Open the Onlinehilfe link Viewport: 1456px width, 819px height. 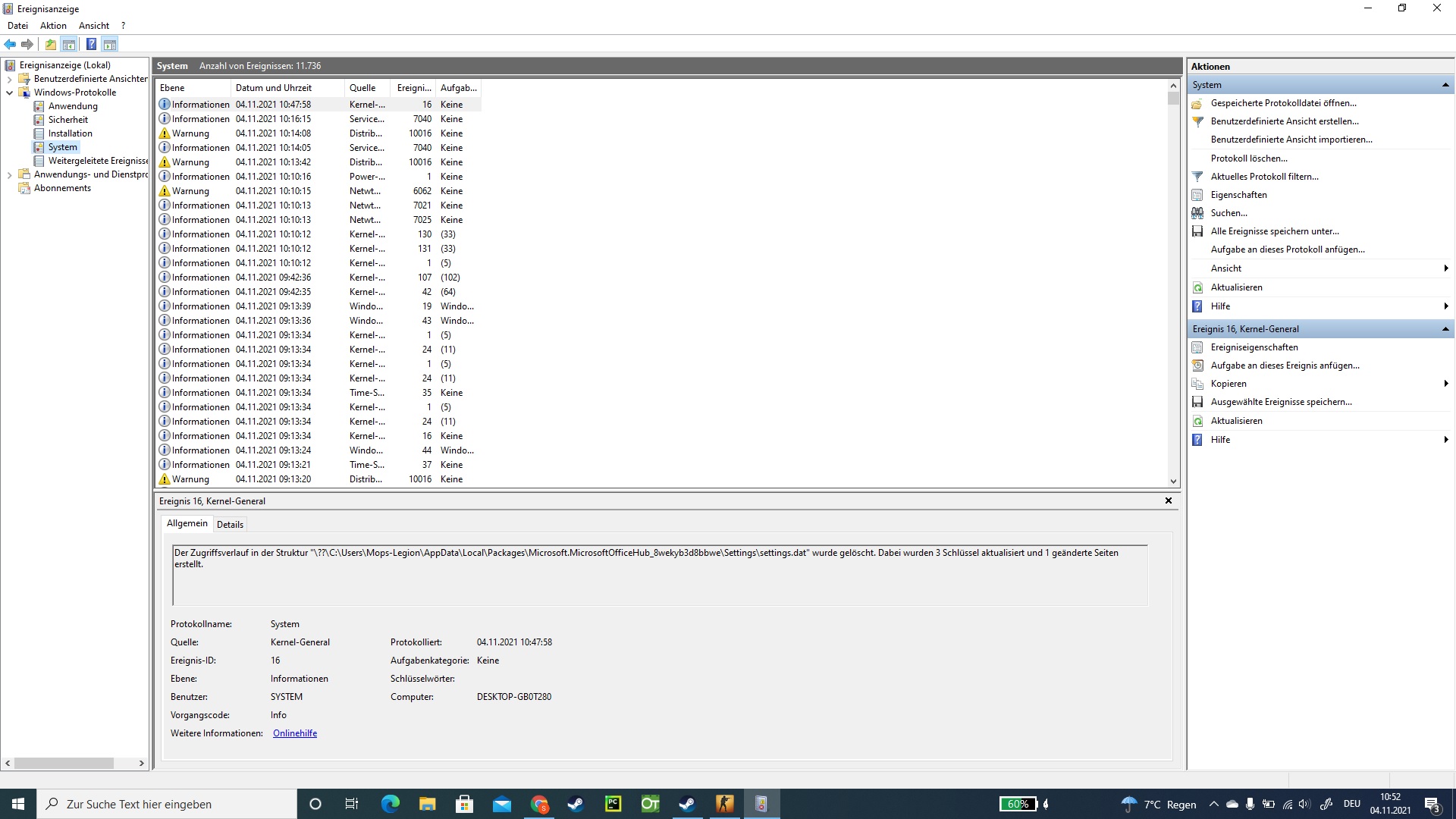pyautogui.click(x=295, y=733)
